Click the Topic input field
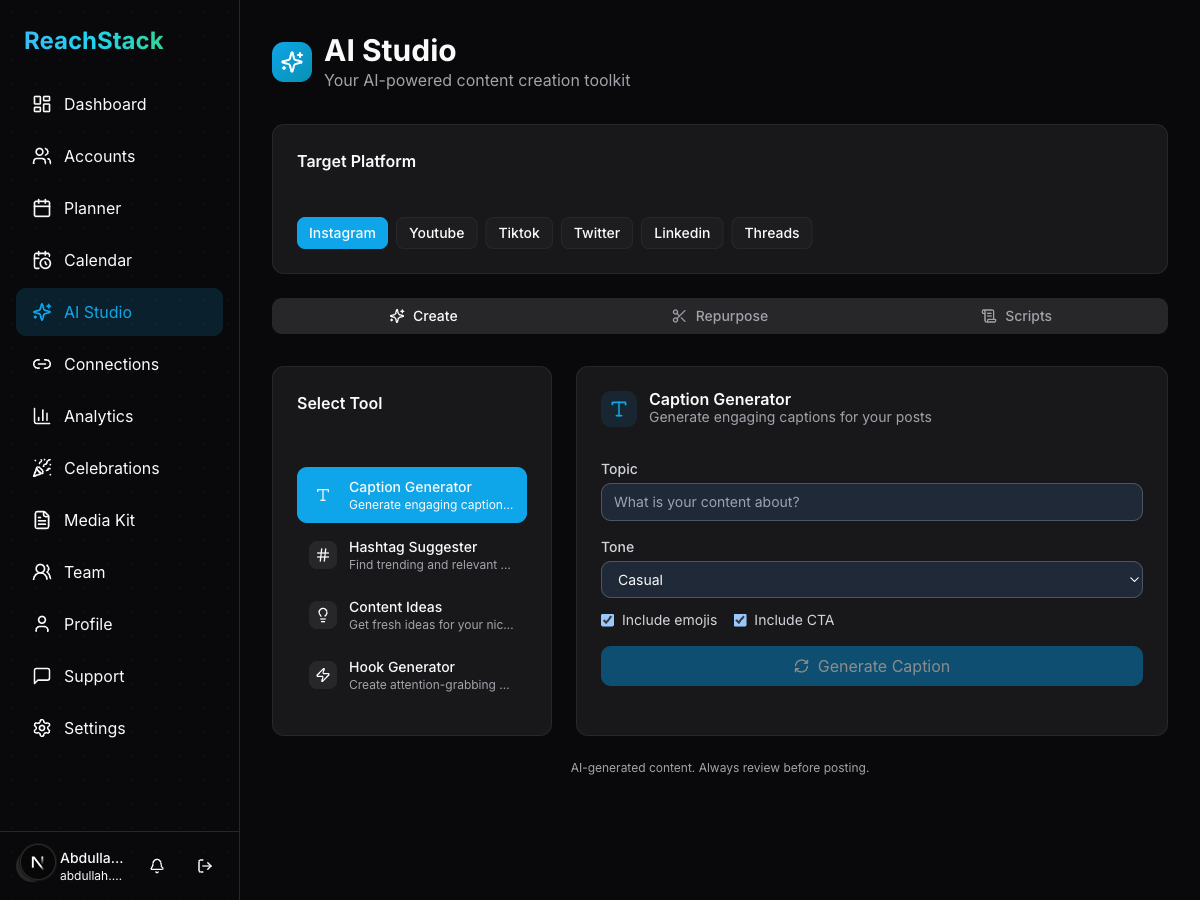The image size is (1200, 900). tap(871, 502)
